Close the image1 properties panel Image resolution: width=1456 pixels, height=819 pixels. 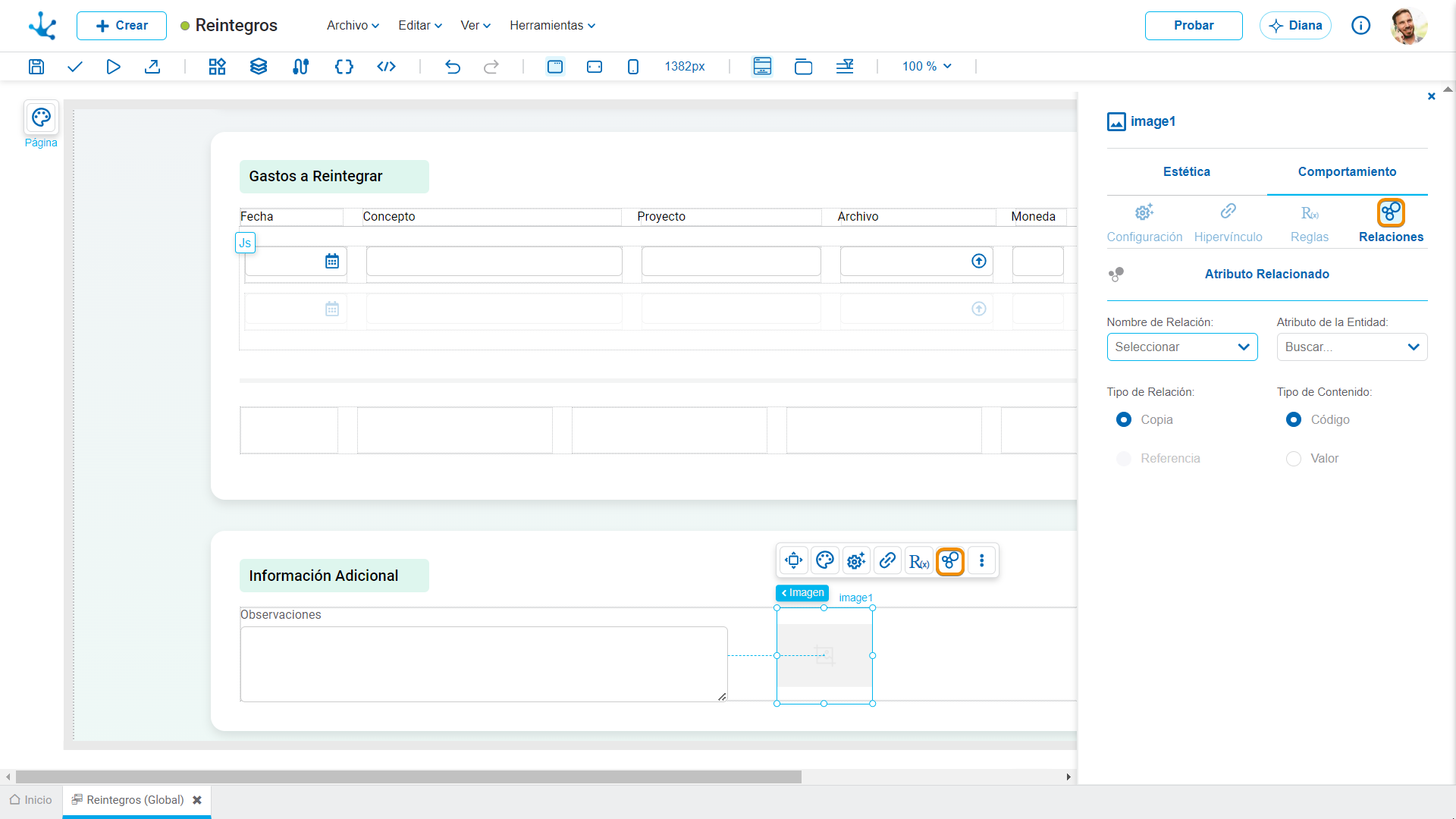pyautogui.click(x=1432, y=96)
